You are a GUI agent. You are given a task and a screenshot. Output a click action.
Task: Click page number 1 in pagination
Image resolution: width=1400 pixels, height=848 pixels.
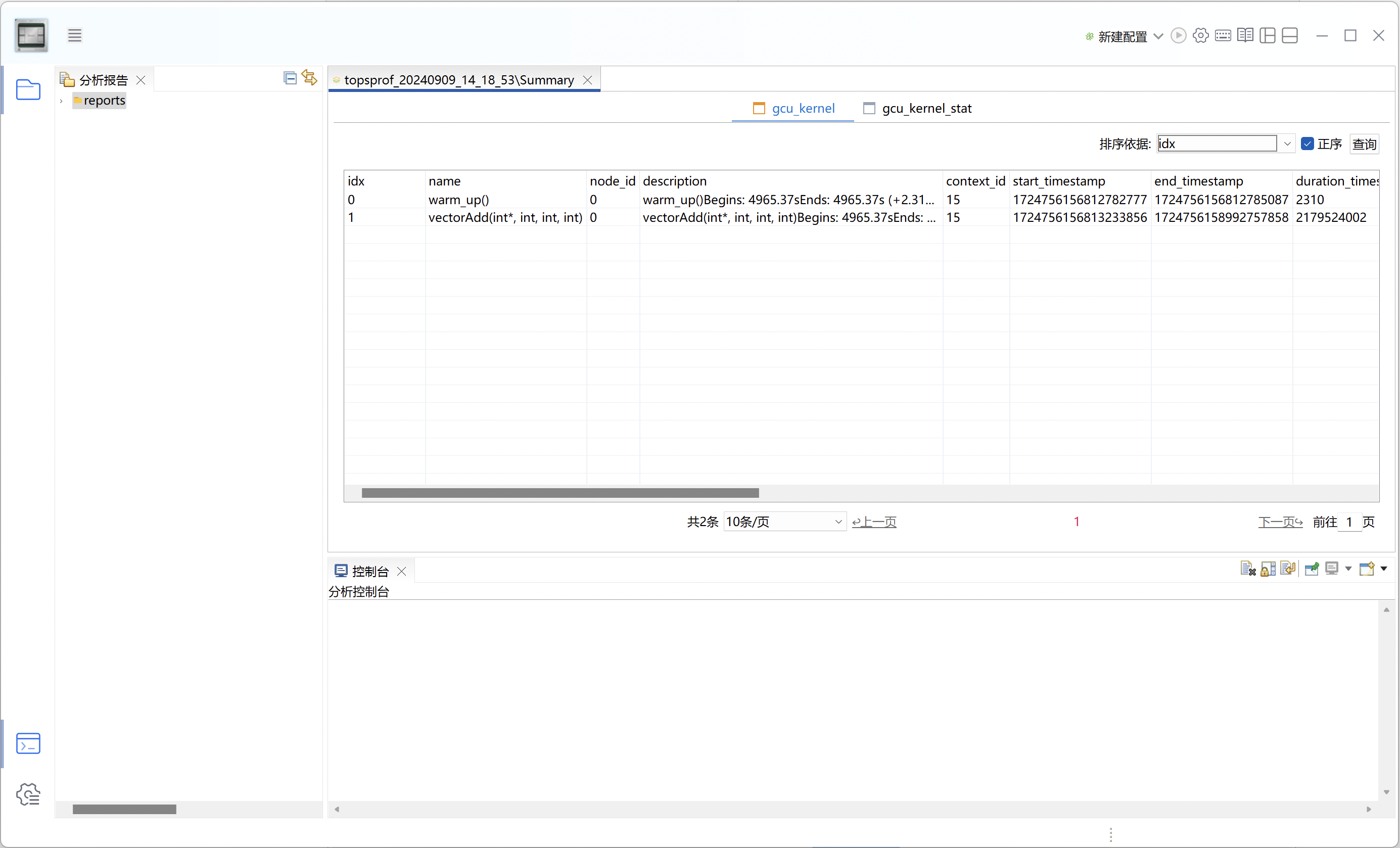[x=1077, y=522]
